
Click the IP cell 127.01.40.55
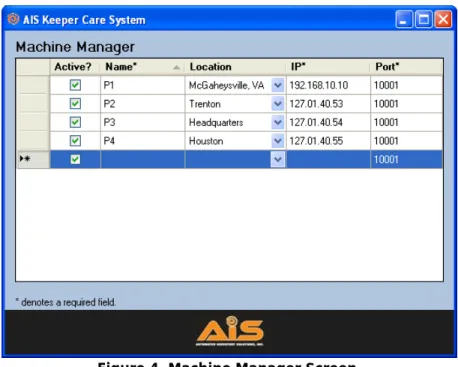328,141
